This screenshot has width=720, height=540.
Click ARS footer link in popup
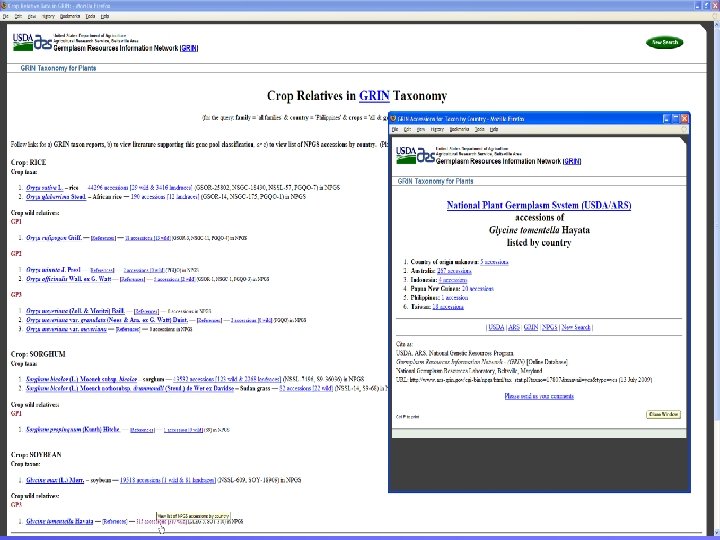pos(514,327)
